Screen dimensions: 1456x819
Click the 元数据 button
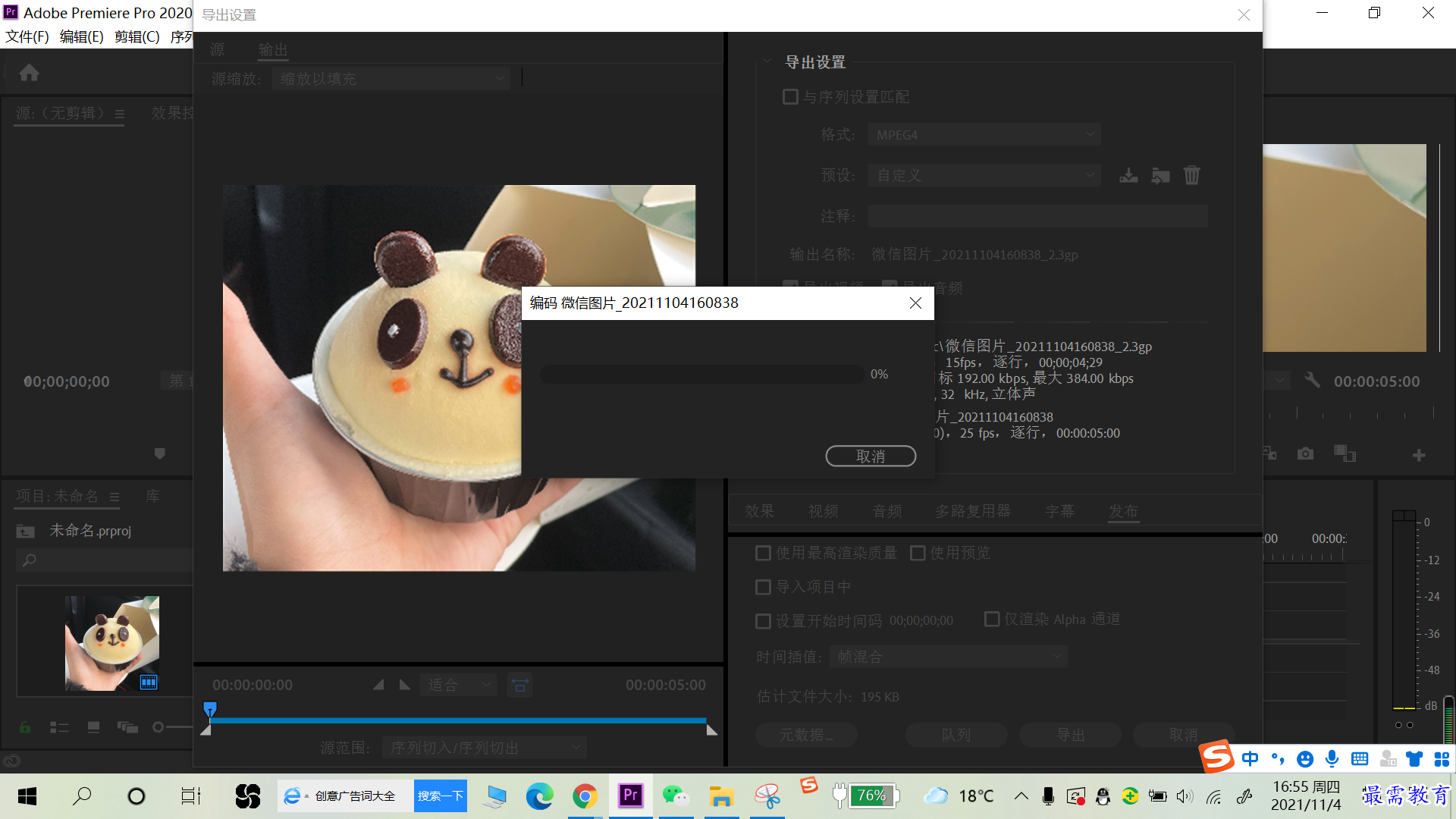click(x=806, y=735)
